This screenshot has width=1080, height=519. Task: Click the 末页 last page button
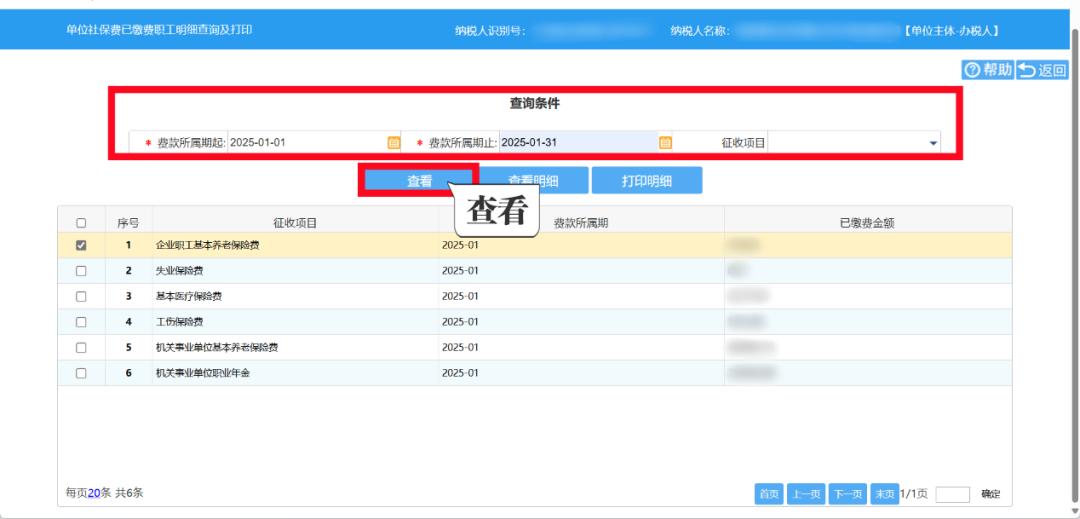884,494
